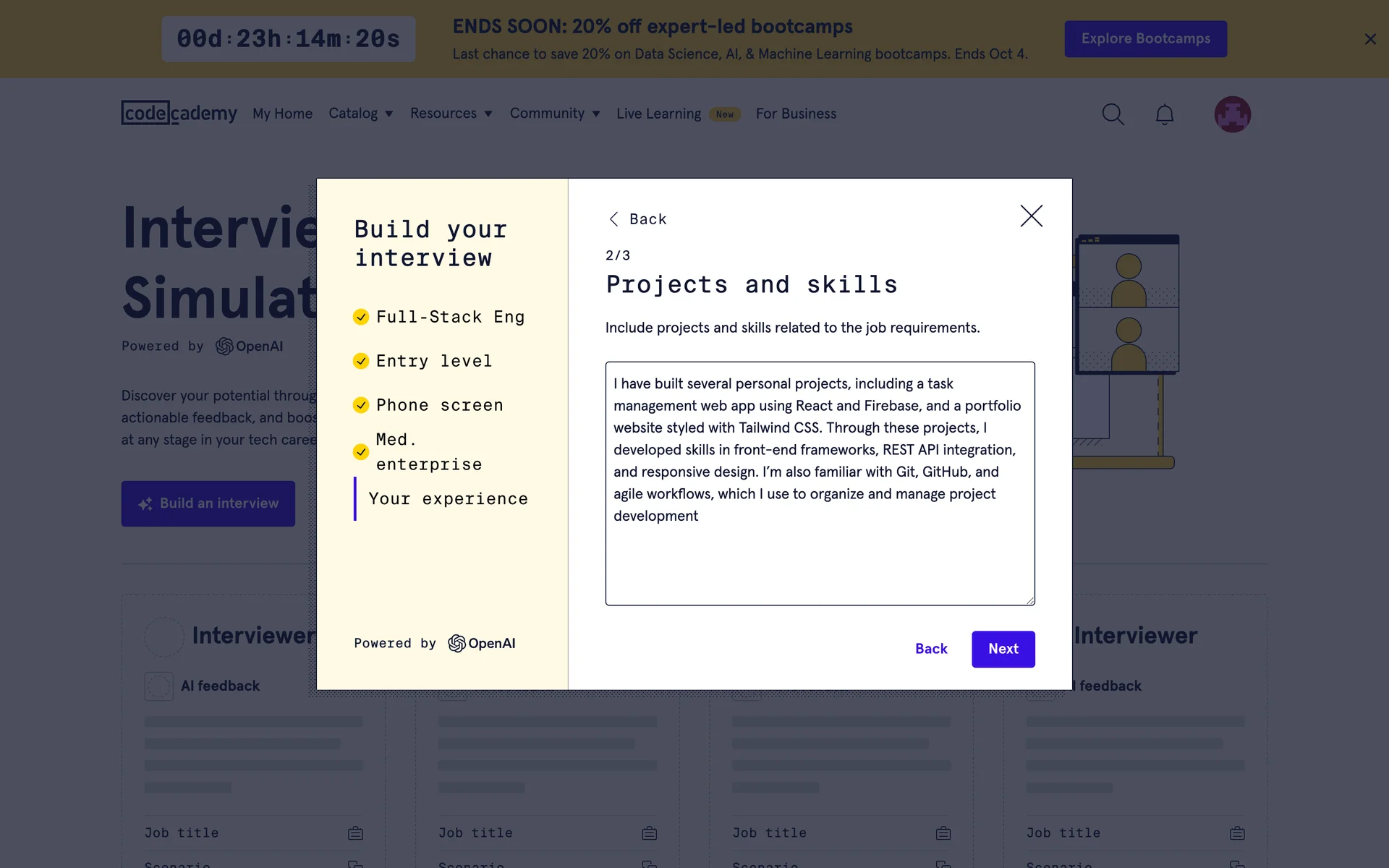Expand the Catalog dropdown

coord(360,114)
